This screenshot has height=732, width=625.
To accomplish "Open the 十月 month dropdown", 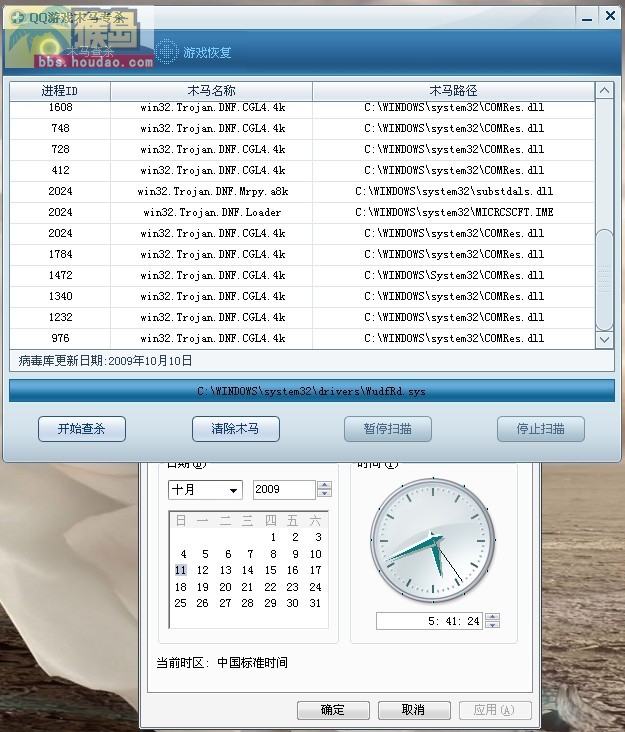I will pyautogui.click(x=205, y=490).
